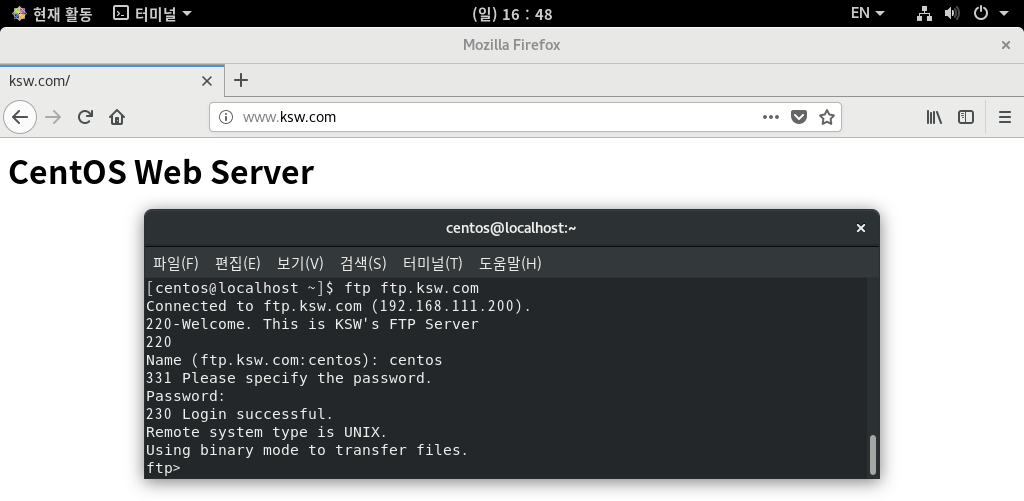Click the CentOS Web Server heading

[161, 172]
